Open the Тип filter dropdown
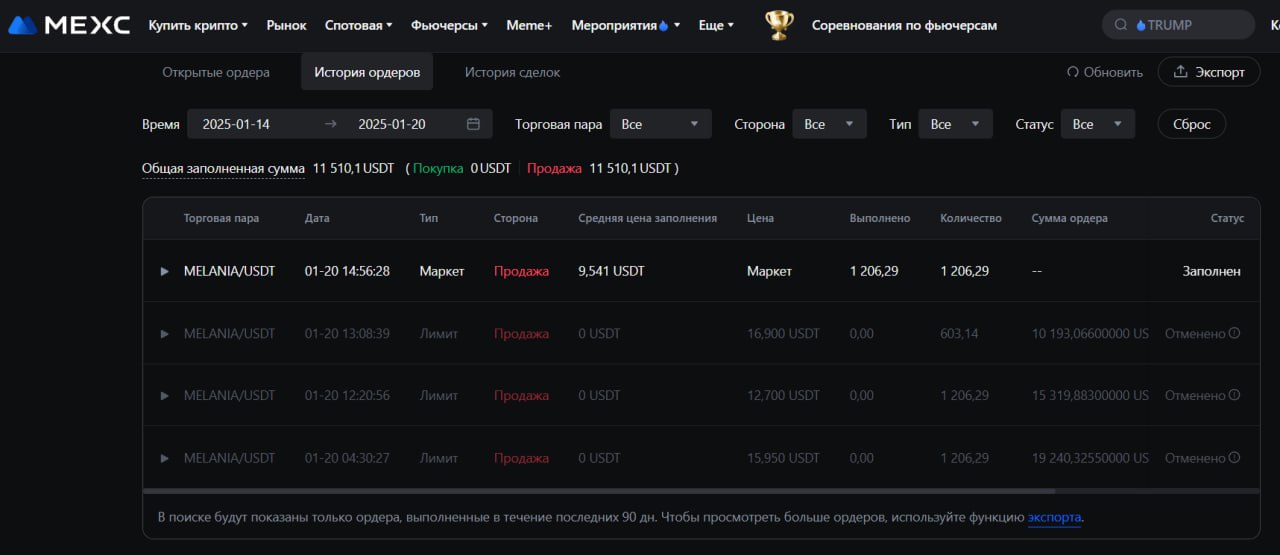The image size is (1280, 555). click(955, 124)
